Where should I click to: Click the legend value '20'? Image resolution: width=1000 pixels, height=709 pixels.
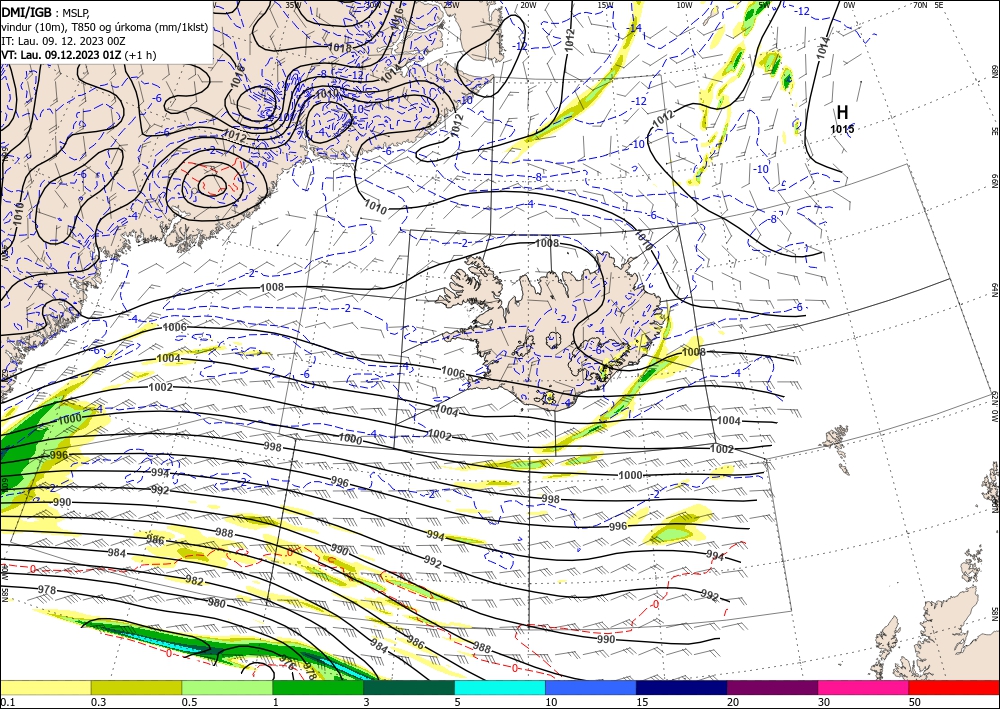tap(733, 702)
